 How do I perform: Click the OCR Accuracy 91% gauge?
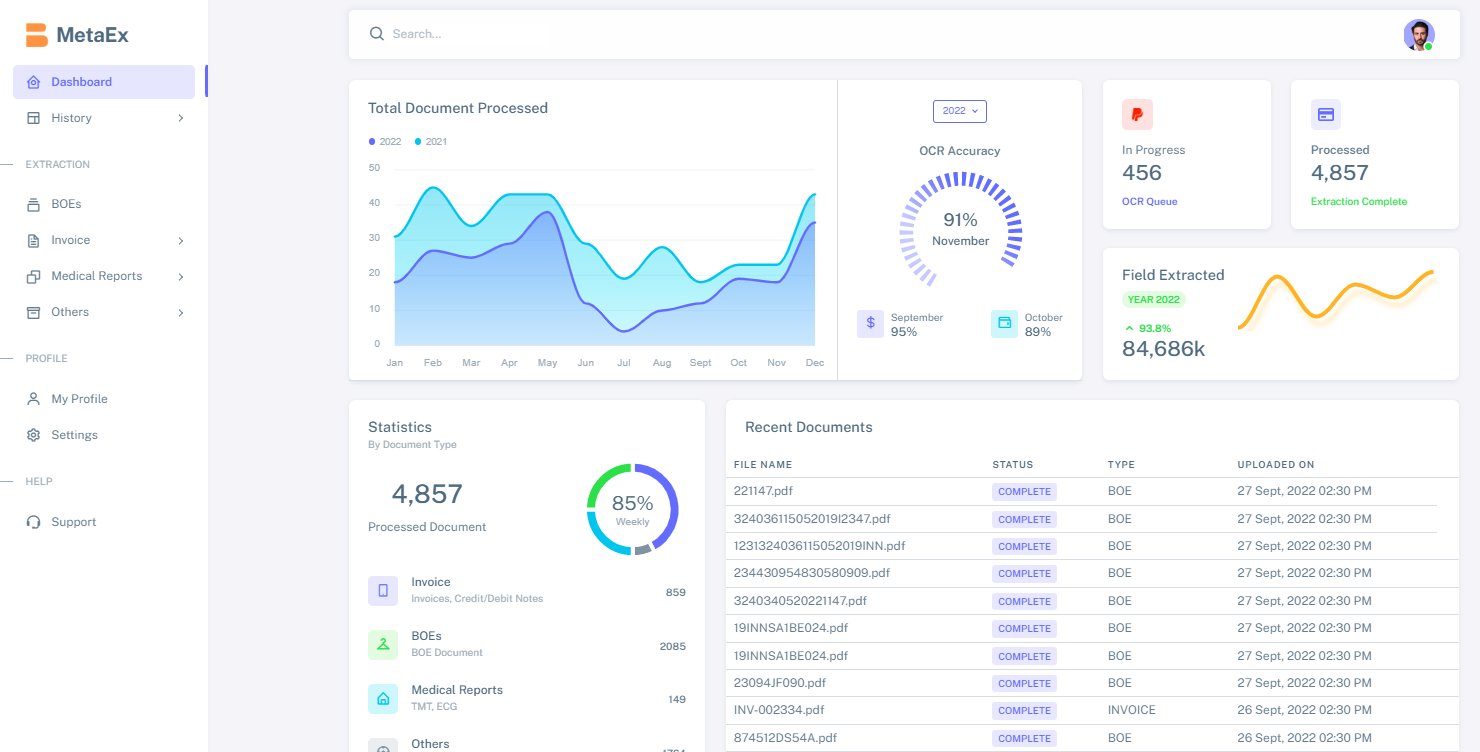[x=960, y=232]
